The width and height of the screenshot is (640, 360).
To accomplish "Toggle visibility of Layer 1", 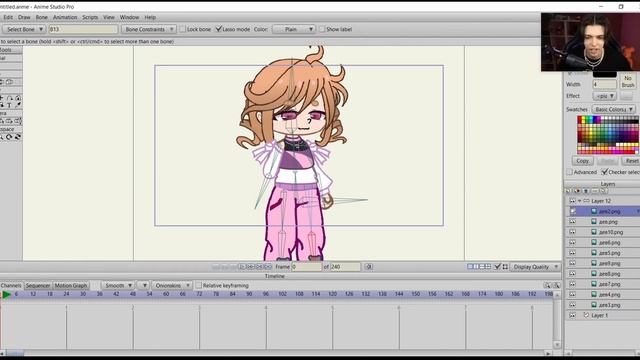I will [x=572, y=315].
